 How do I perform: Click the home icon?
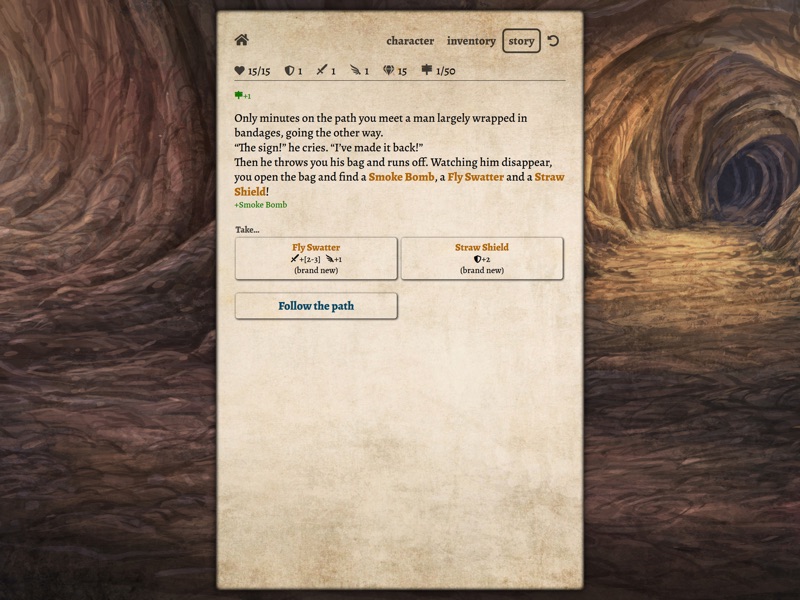tap(240, 41)
